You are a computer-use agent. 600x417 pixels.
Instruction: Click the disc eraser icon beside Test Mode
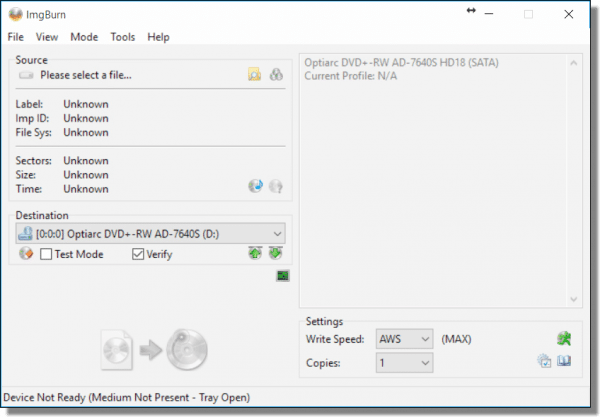26,253
